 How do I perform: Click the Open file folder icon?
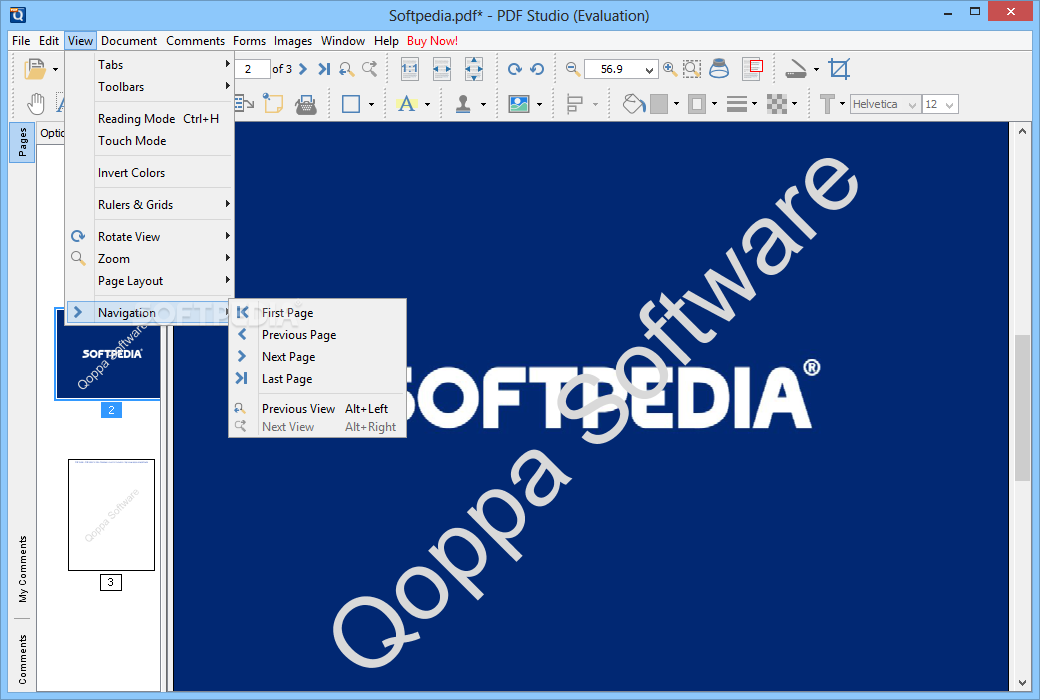pos(34,69)
